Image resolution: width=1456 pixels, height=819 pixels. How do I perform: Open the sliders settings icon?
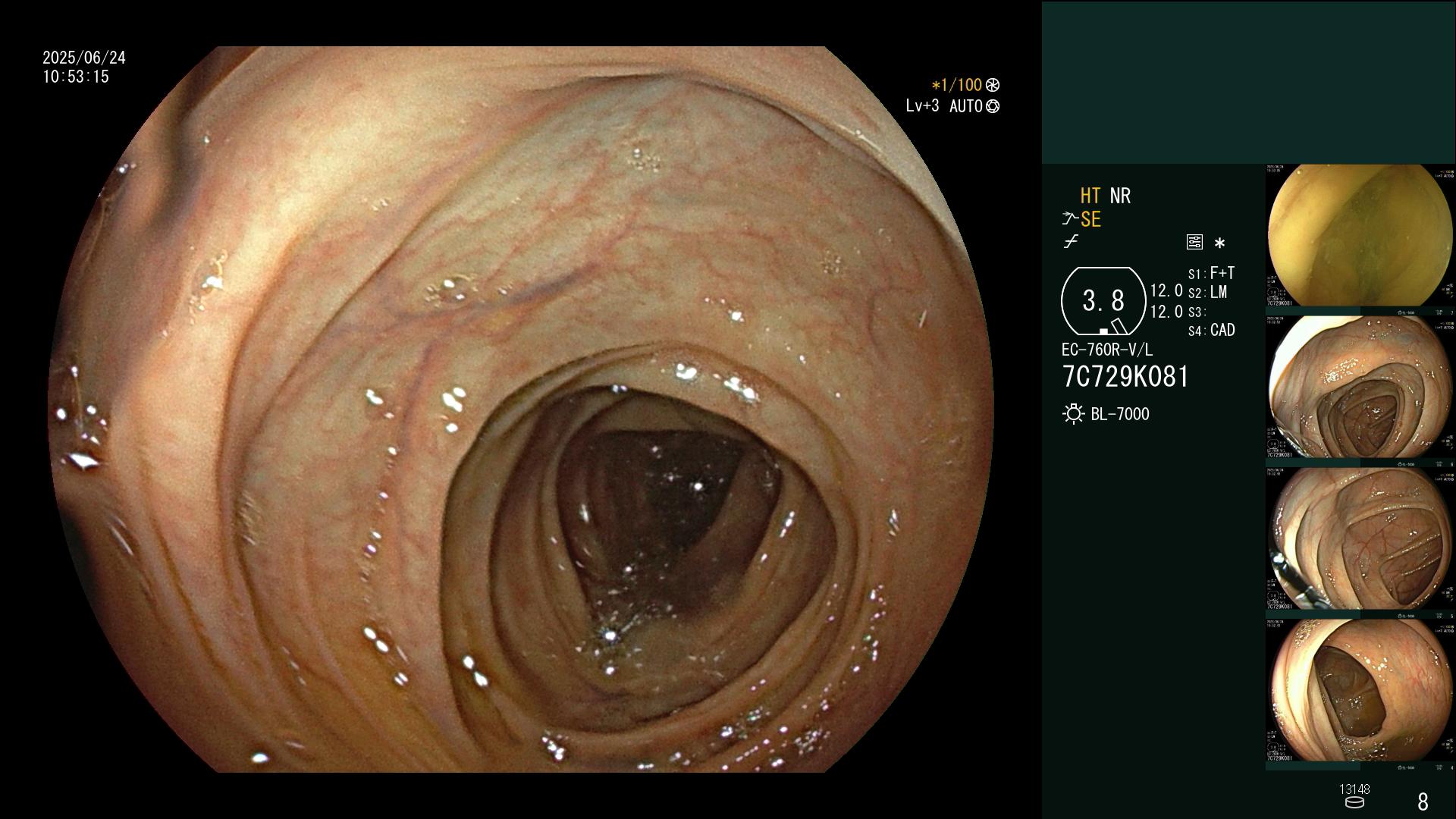[x=1194, y=242]
